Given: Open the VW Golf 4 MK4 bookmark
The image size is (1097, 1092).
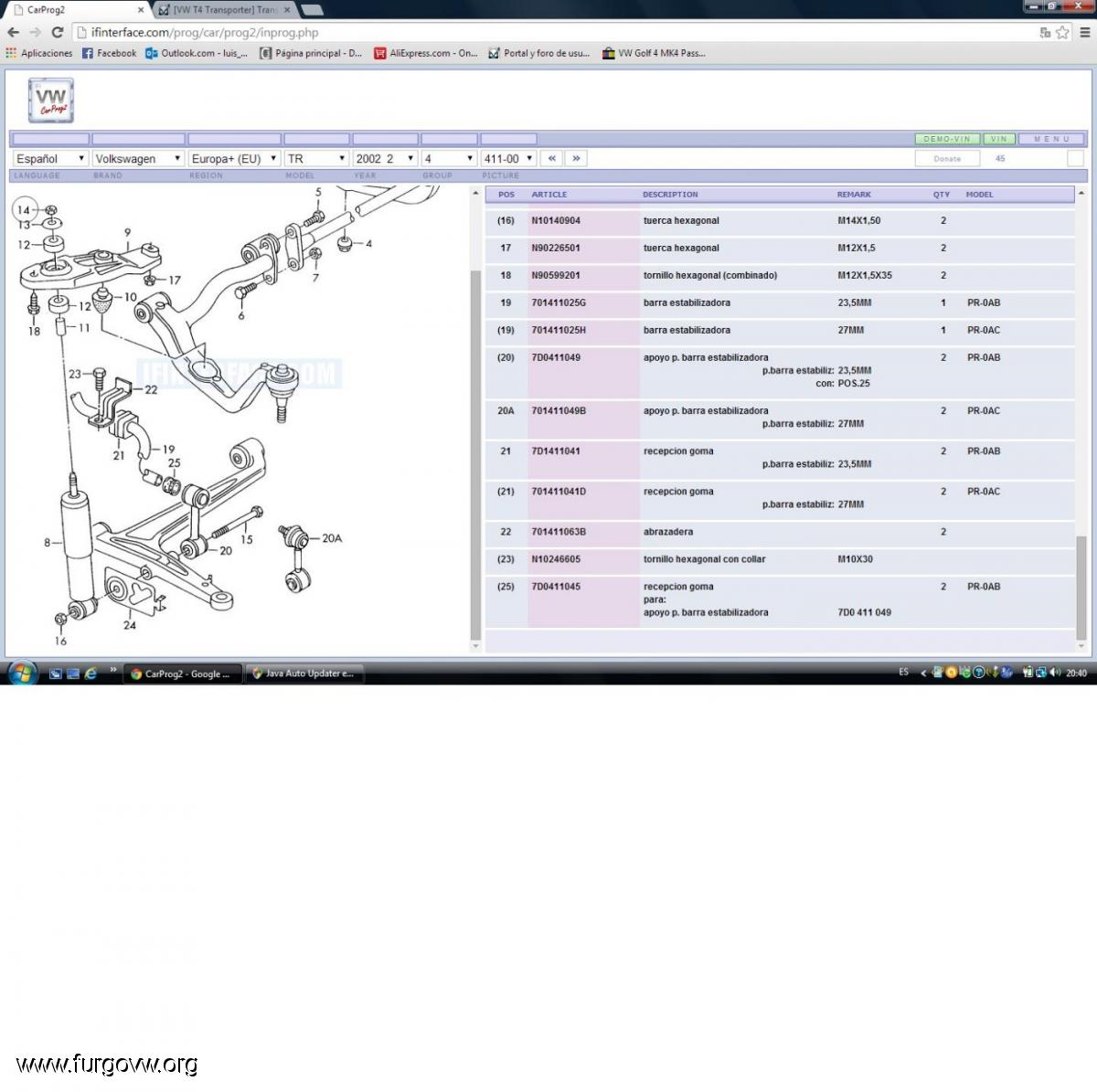Looking at the screenshot, I should click(654, 53).
